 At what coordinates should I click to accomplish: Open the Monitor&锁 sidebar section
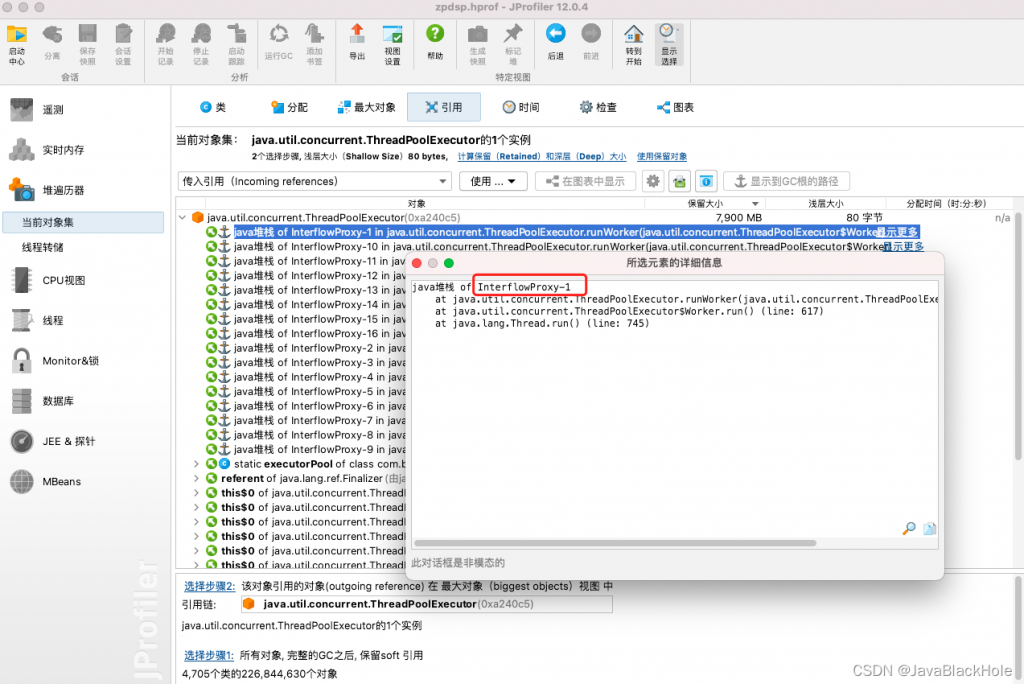click(55, 361)
